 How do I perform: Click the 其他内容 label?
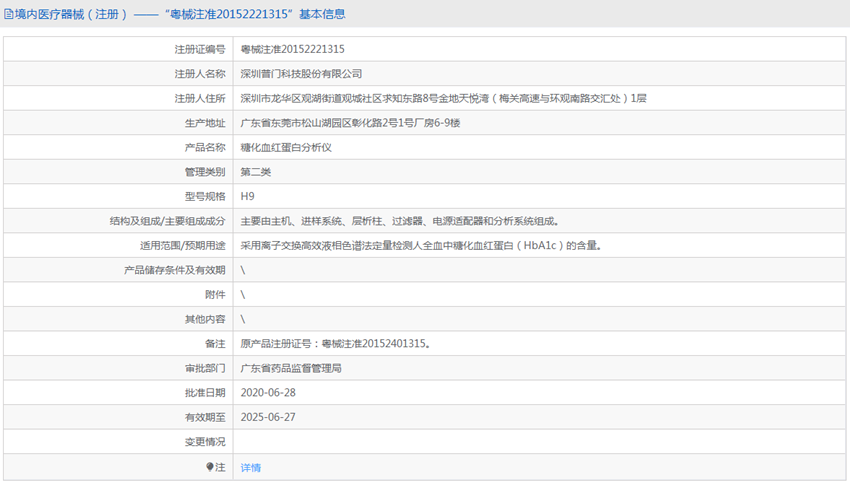(205, 319)
